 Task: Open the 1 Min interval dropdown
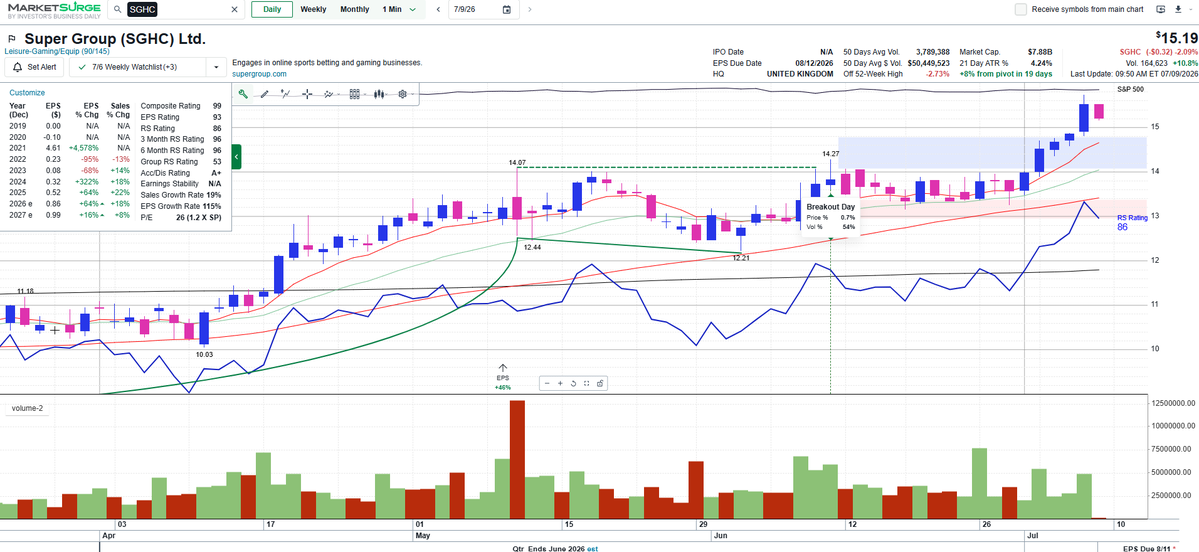(399, 9)
